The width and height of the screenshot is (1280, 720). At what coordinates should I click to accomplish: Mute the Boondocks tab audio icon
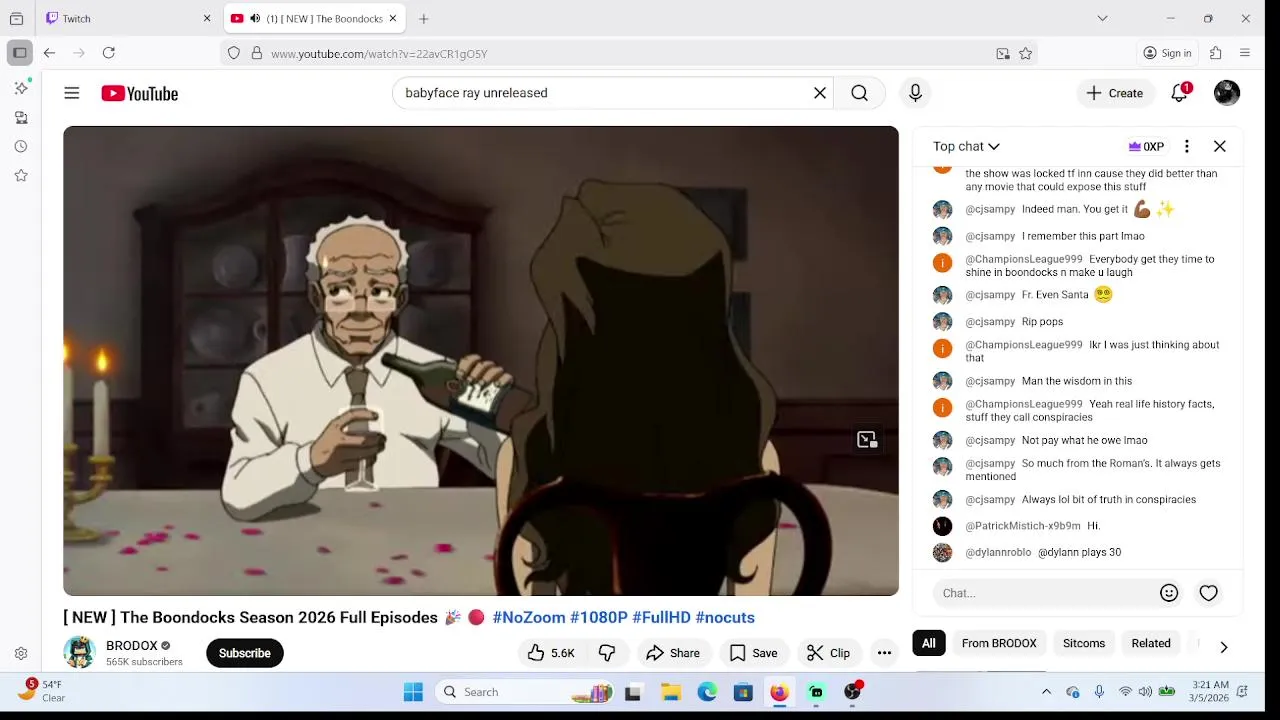(x=255, y=18)
